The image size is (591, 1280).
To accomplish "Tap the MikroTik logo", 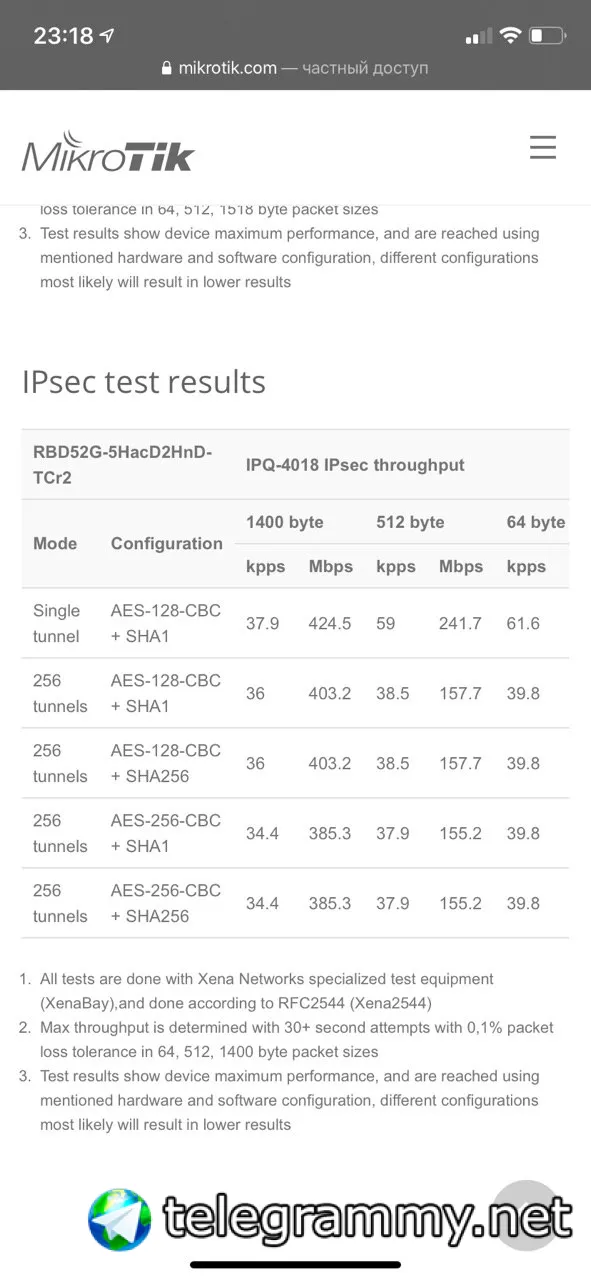I will tap(108, 151).
